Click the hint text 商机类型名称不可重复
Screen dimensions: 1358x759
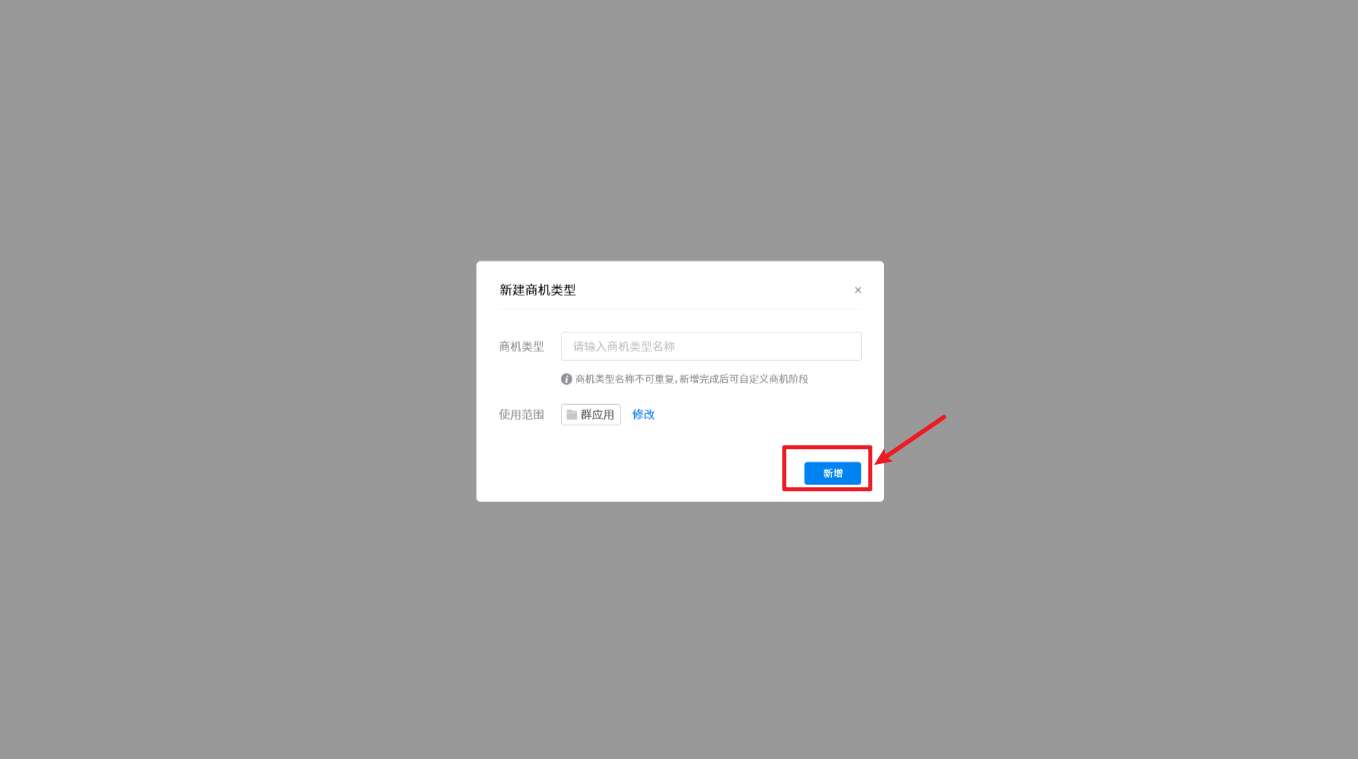(625, 379)
